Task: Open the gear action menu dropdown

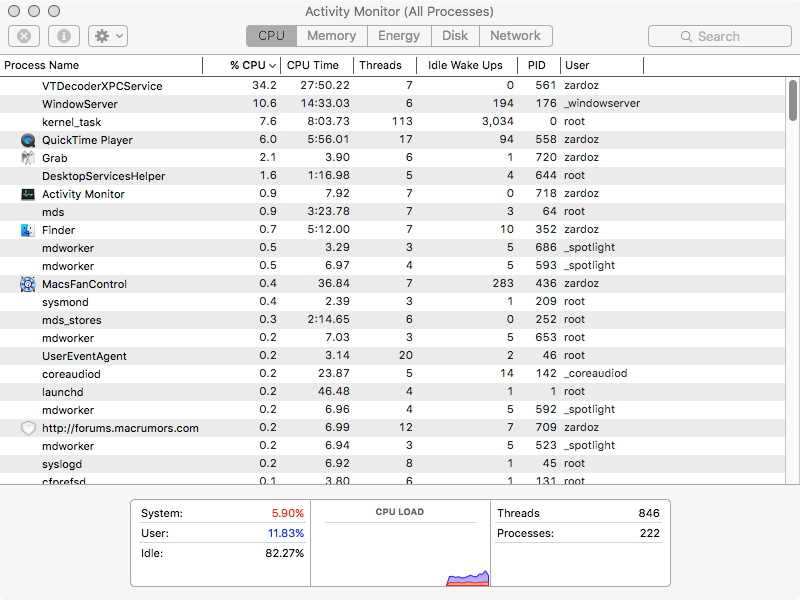Action: tap(108, 36)
